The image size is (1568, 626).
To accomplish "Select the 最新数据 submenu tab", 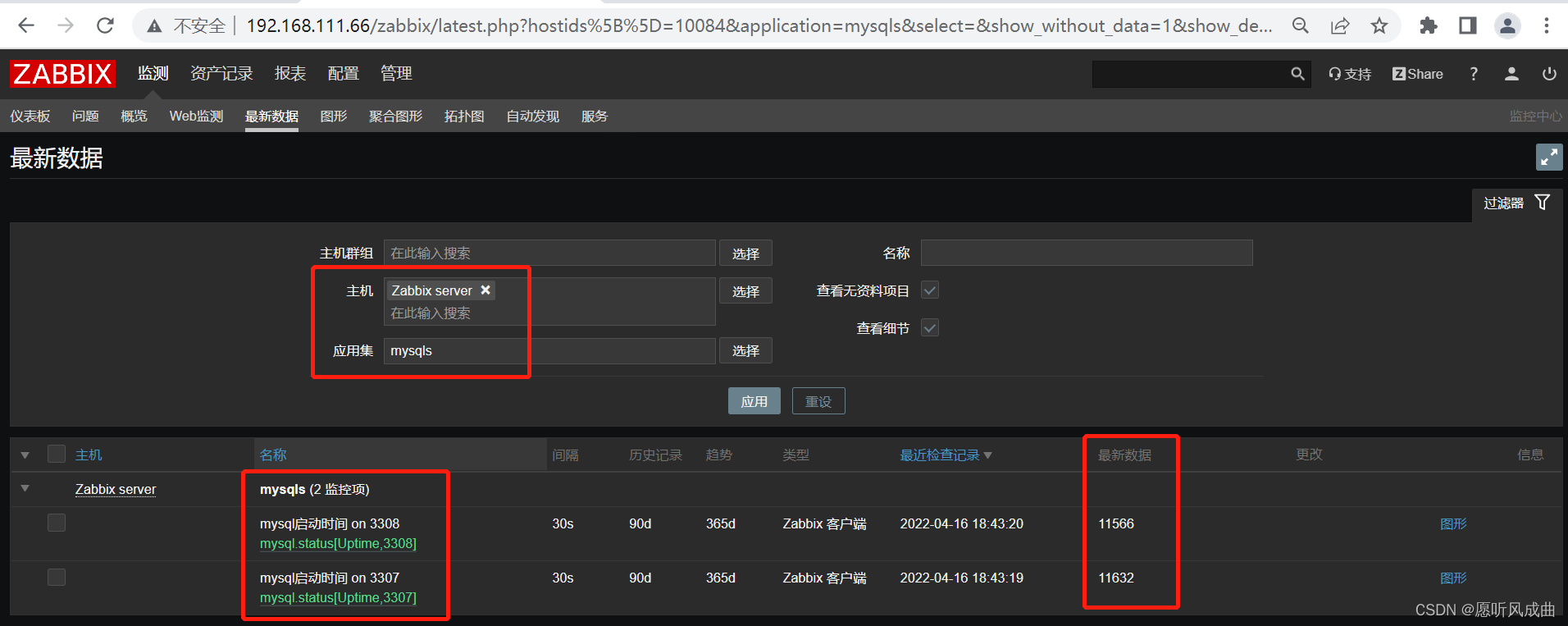I will (271, 117).
